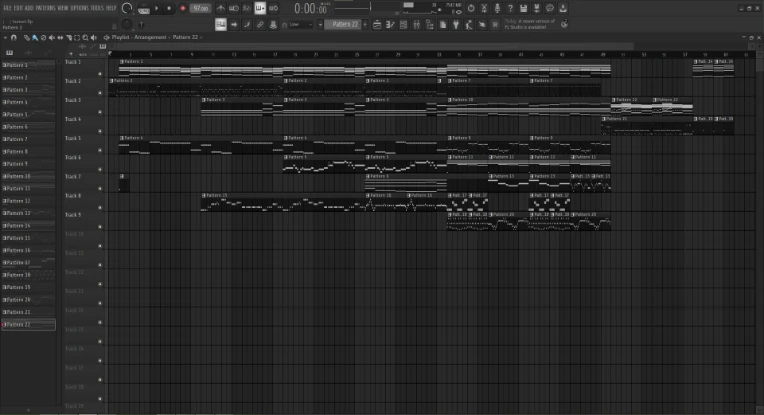This screenshot has height=415, width=764.
Task: Select the Zoom tool in playlist toolbar
Action: tap(86, 37)
